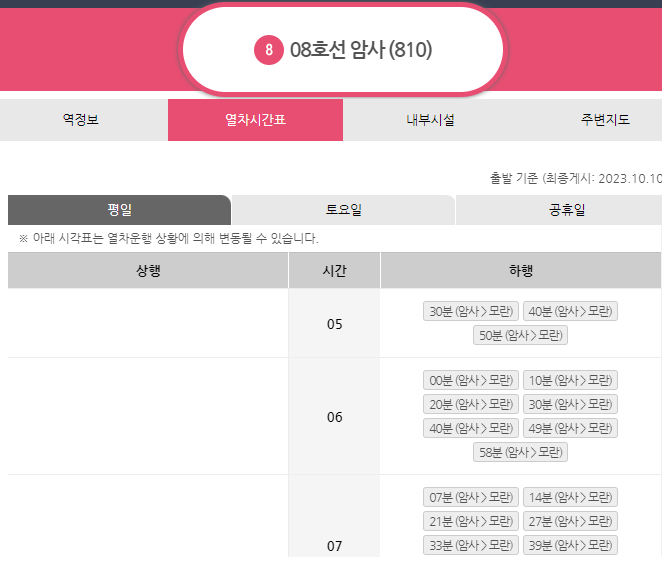Click the 아래 시각표는 열차운행 notice text
Viewport: 662px width, 566px height.
169,238
